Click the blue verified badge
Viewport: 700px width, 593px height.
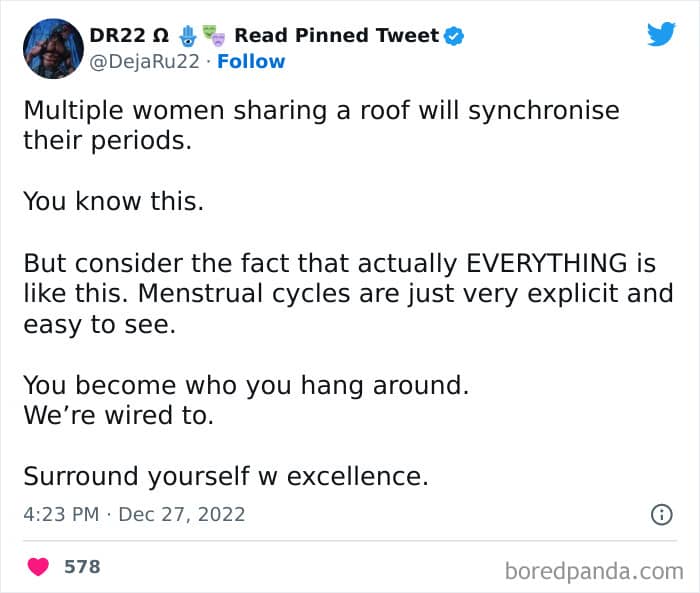[x=454, y=36]
